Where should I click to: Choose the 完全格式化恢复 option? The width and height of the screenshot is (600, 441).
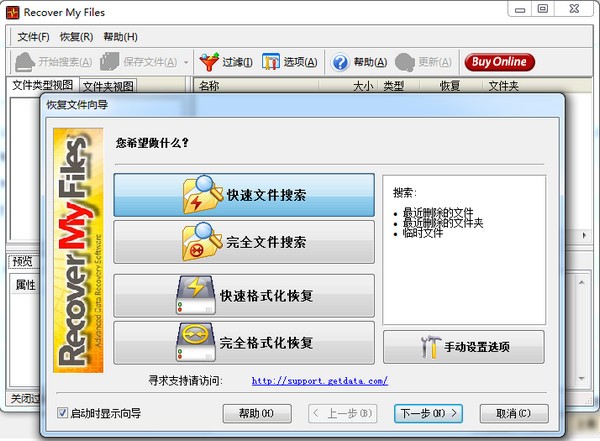pos(244,343)
